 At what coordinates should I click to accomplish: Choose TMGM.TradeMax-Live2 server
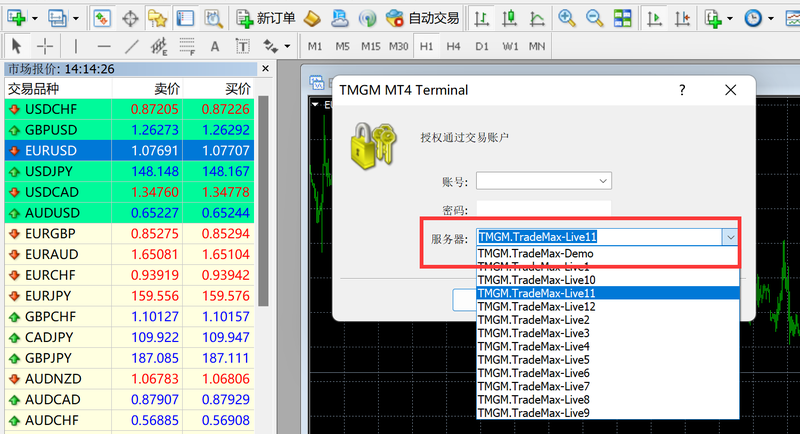tap(608, 320)
